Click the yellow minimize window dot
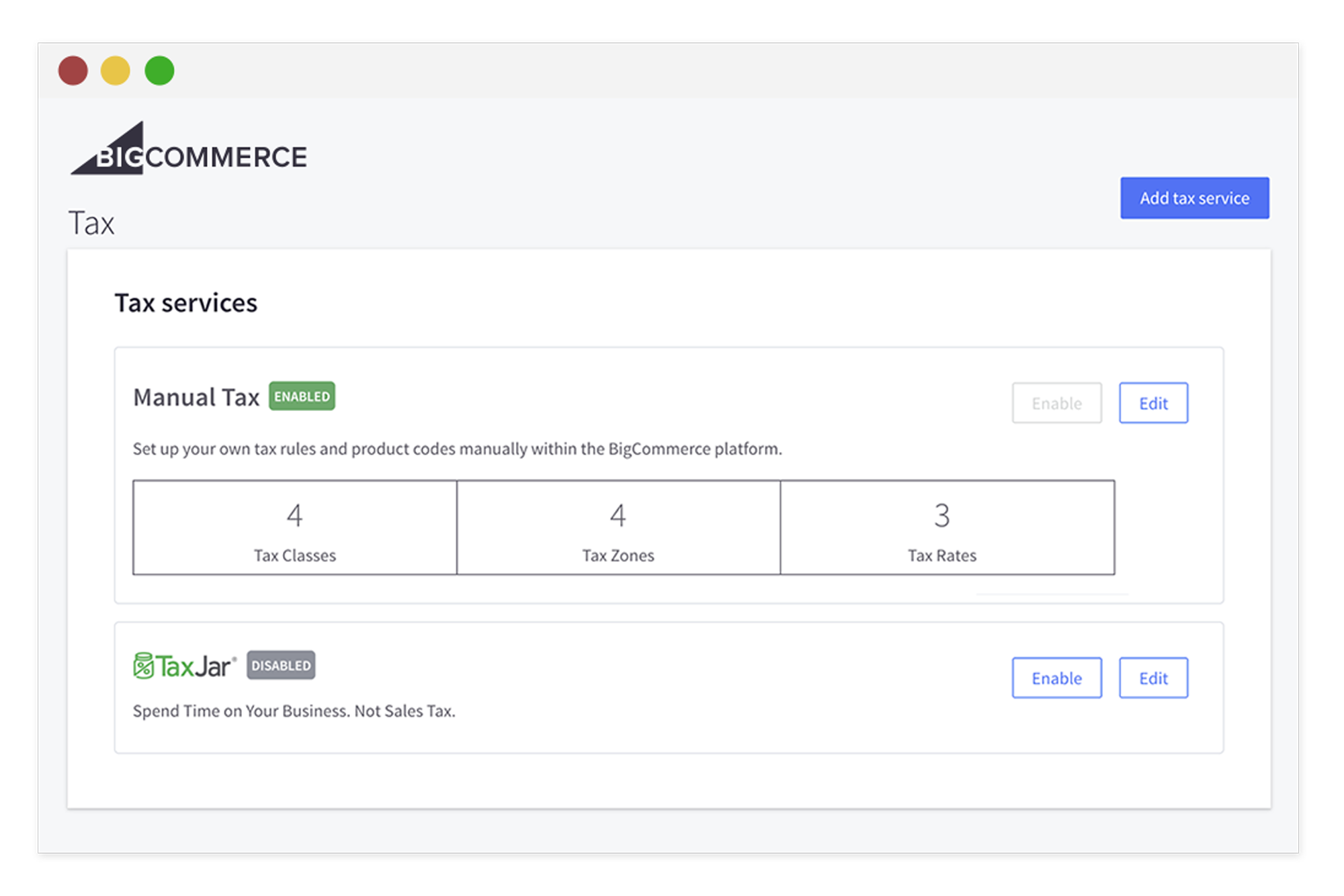 click(116, 71)
